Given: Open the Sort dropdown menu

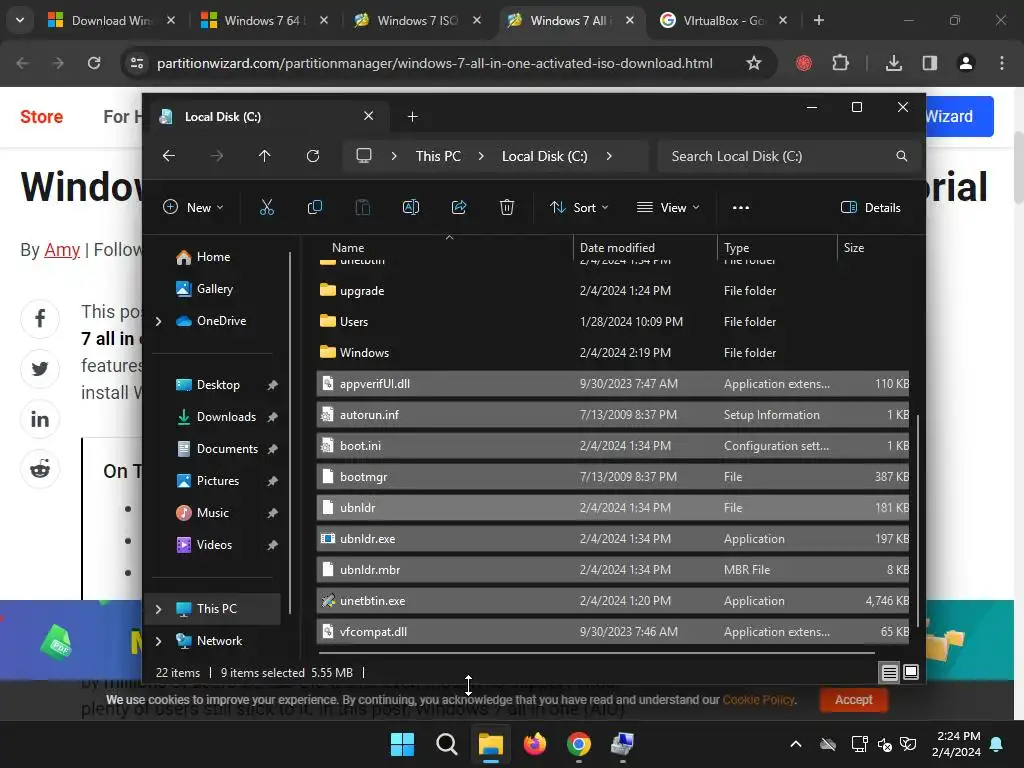Looking at the screenshot, I should [579, 208].
